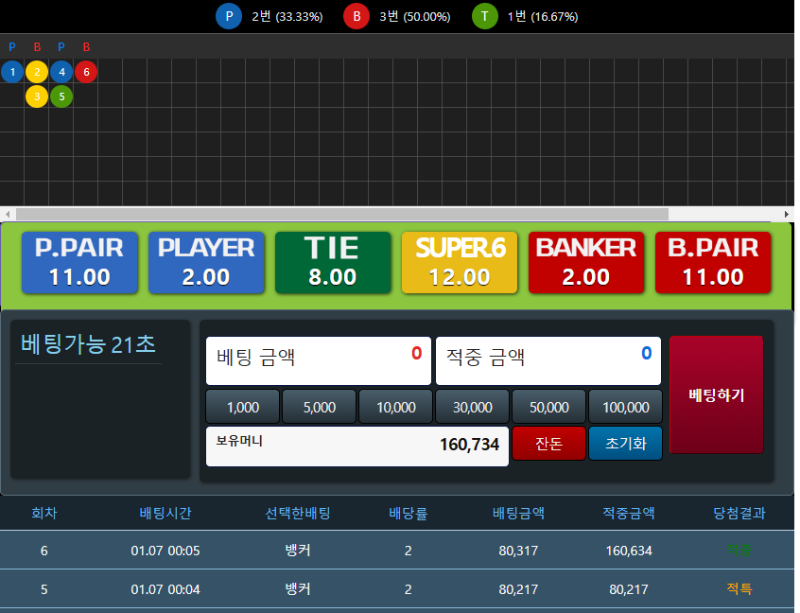Click the blue 초기화 reset button
Screen dimensions: 800x613
point(626,444)
